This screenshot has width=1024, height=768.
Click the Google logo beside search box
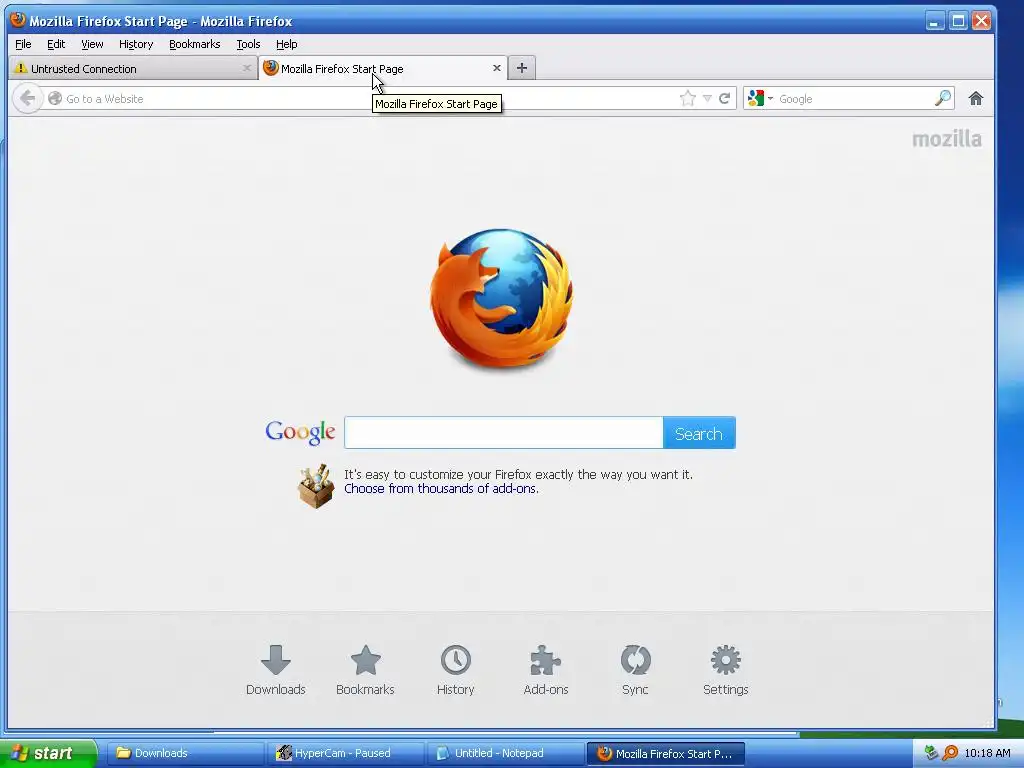click(300, 432)
